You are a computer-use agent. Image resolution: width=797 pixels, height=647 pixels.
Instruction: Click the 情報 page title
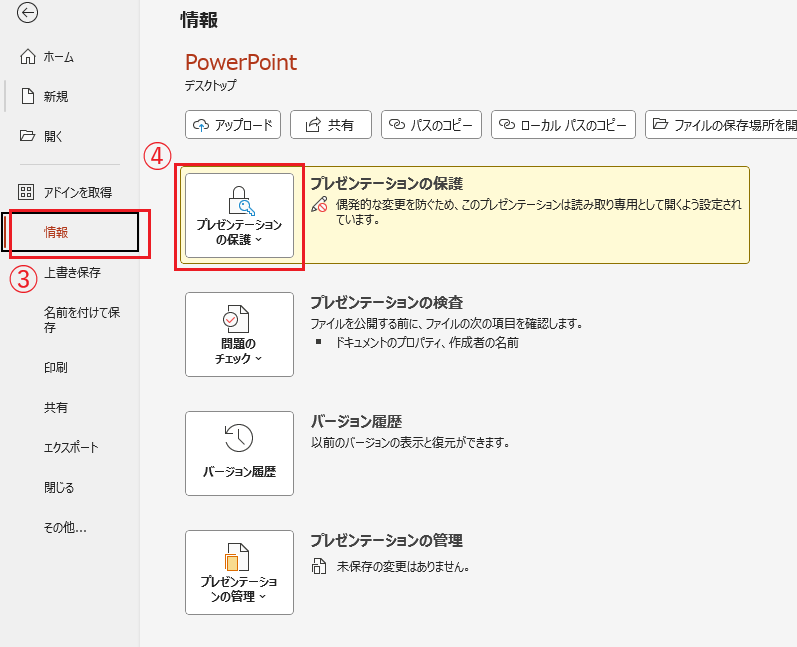(199, 20)
